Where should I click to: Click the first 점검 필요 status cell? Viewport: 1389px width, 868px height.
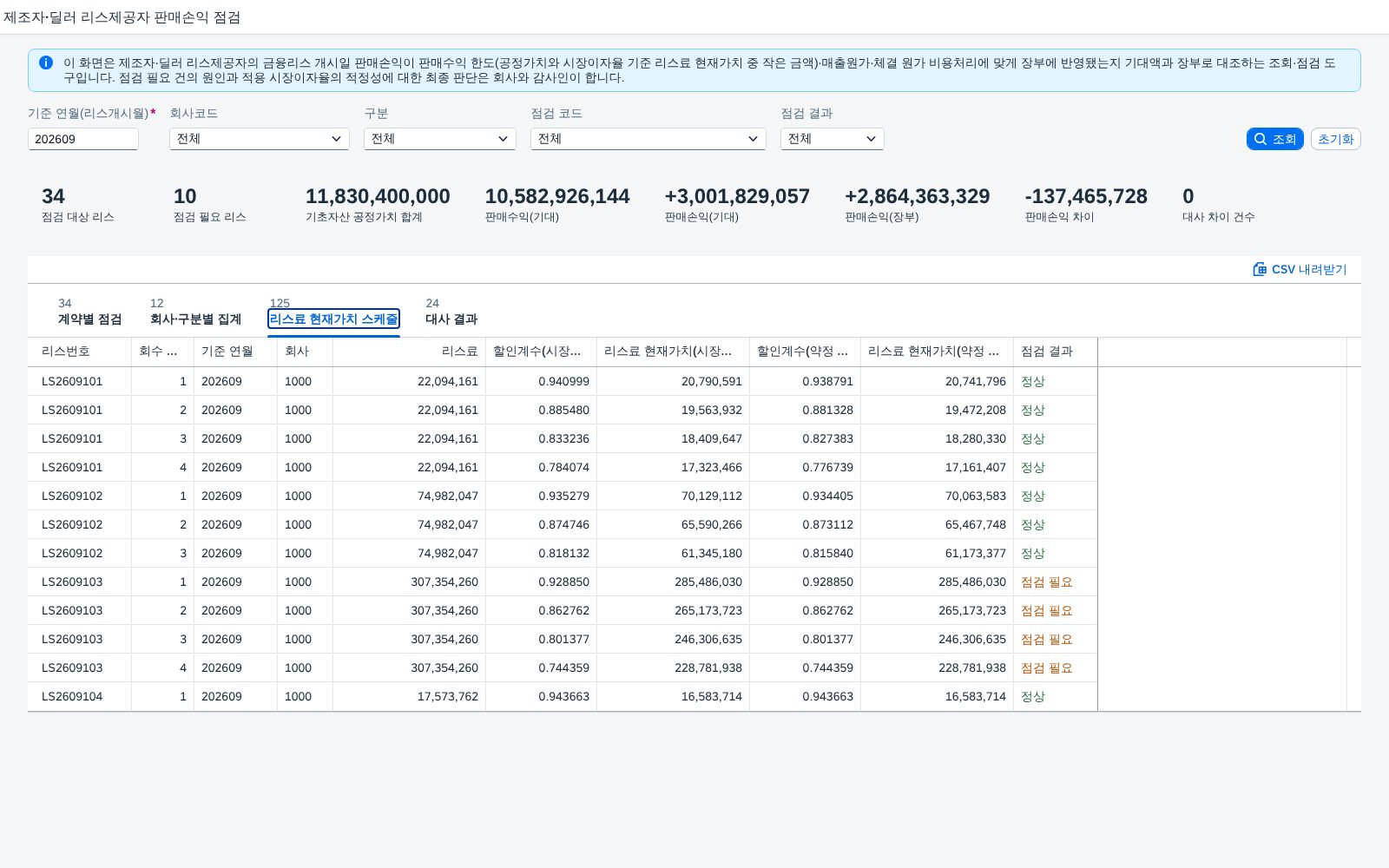pyautogui.click(x=1047, y=582)
